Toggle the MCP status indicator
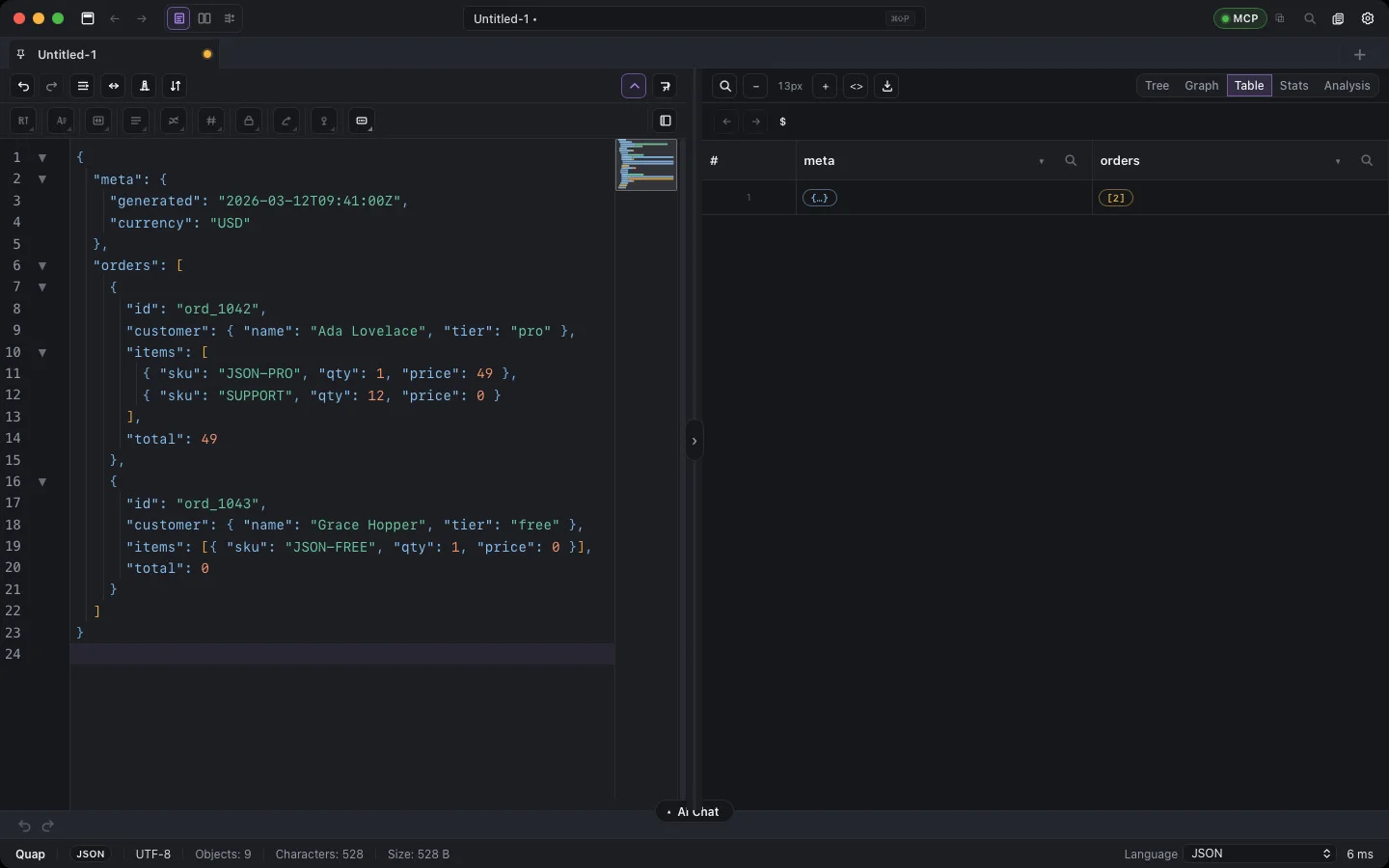1389x868 pixels. point(1240,18)
